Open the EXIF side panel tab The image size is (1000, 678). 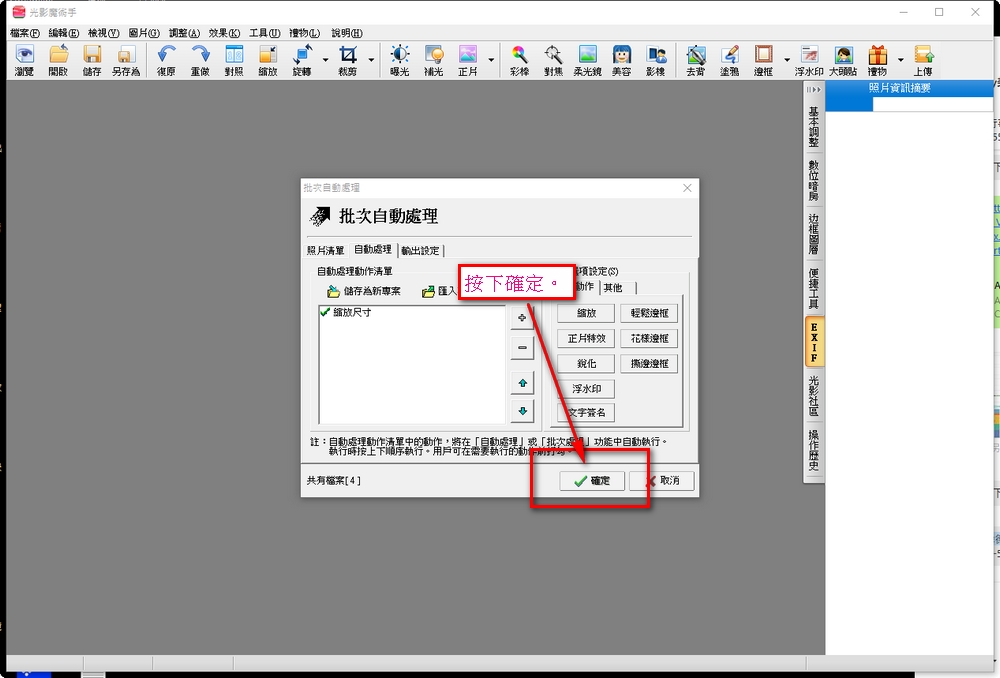pos(814,343)
